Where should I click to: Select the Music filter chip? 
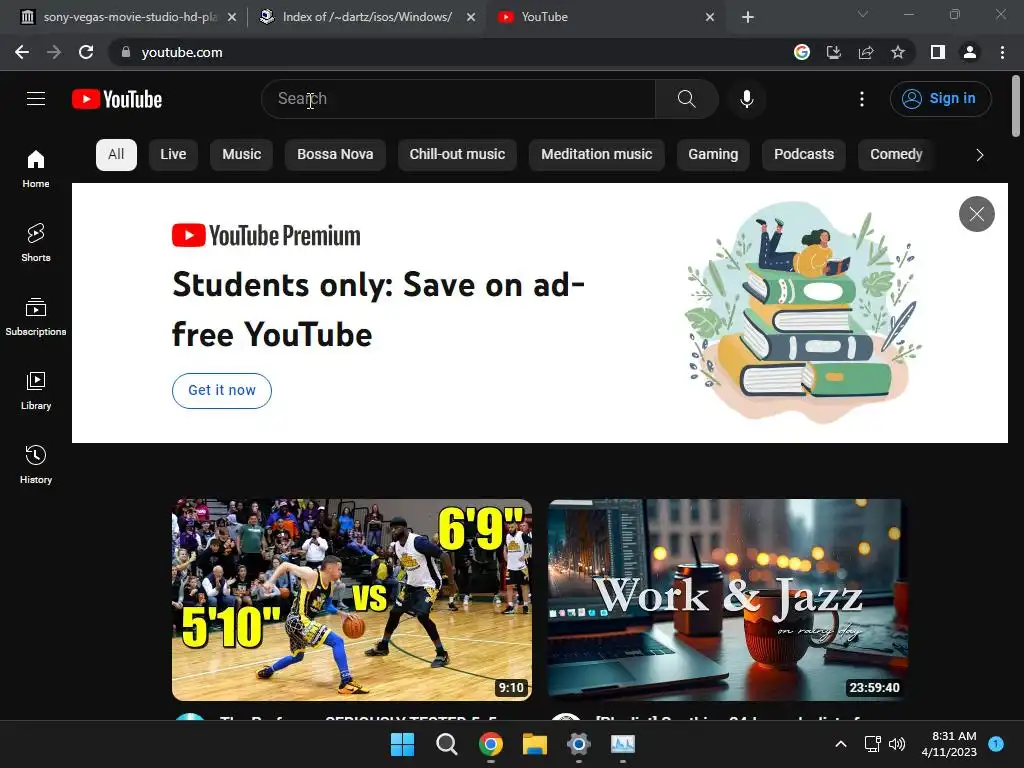241,155
